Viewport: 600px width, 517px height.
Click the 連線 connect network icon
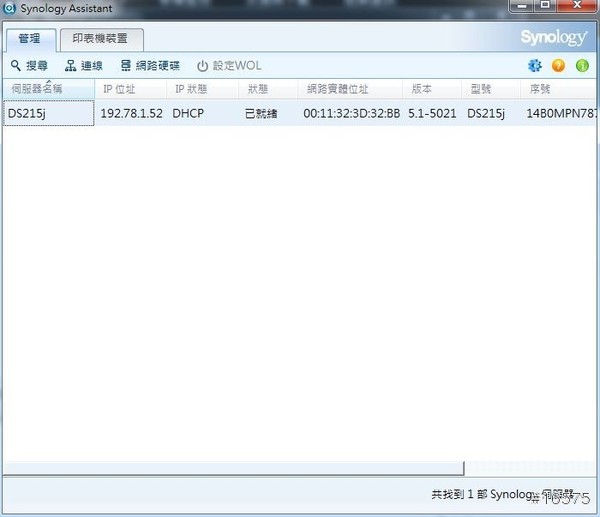[x=70, y=65]
